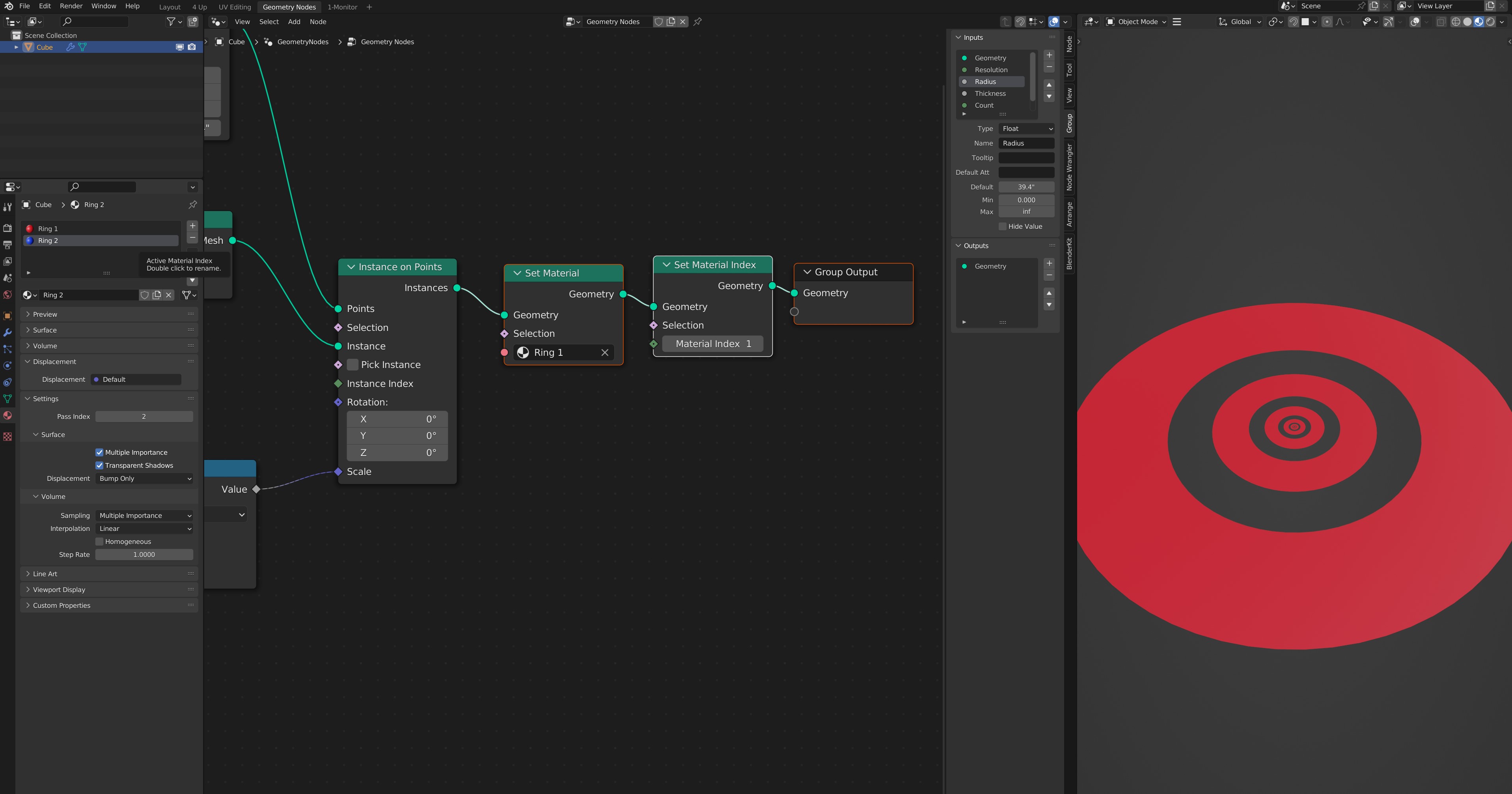Pin the node tree in node editor header
Screen dimensions: 1512x794
697,22
